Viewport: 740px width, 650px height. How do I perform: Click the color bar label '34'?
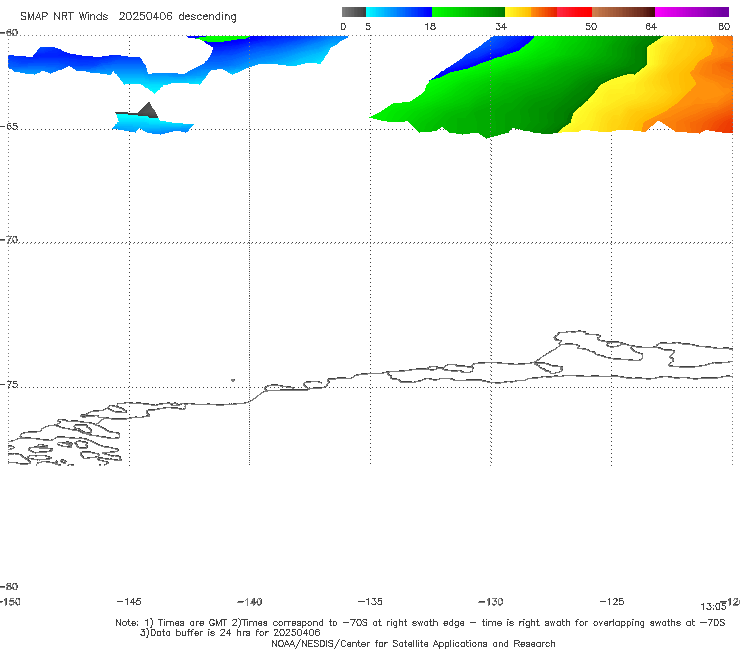501,26
